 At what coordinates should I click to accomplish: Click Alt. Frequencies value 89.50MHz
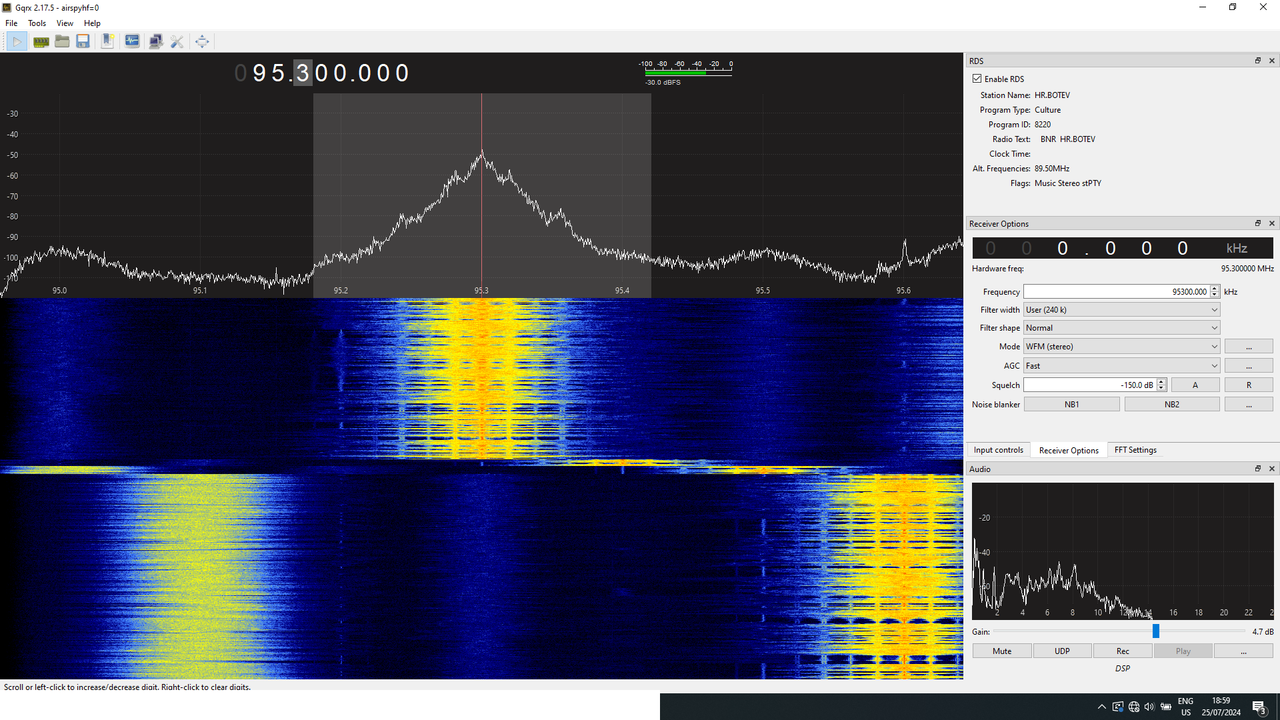coord(1052,168)
